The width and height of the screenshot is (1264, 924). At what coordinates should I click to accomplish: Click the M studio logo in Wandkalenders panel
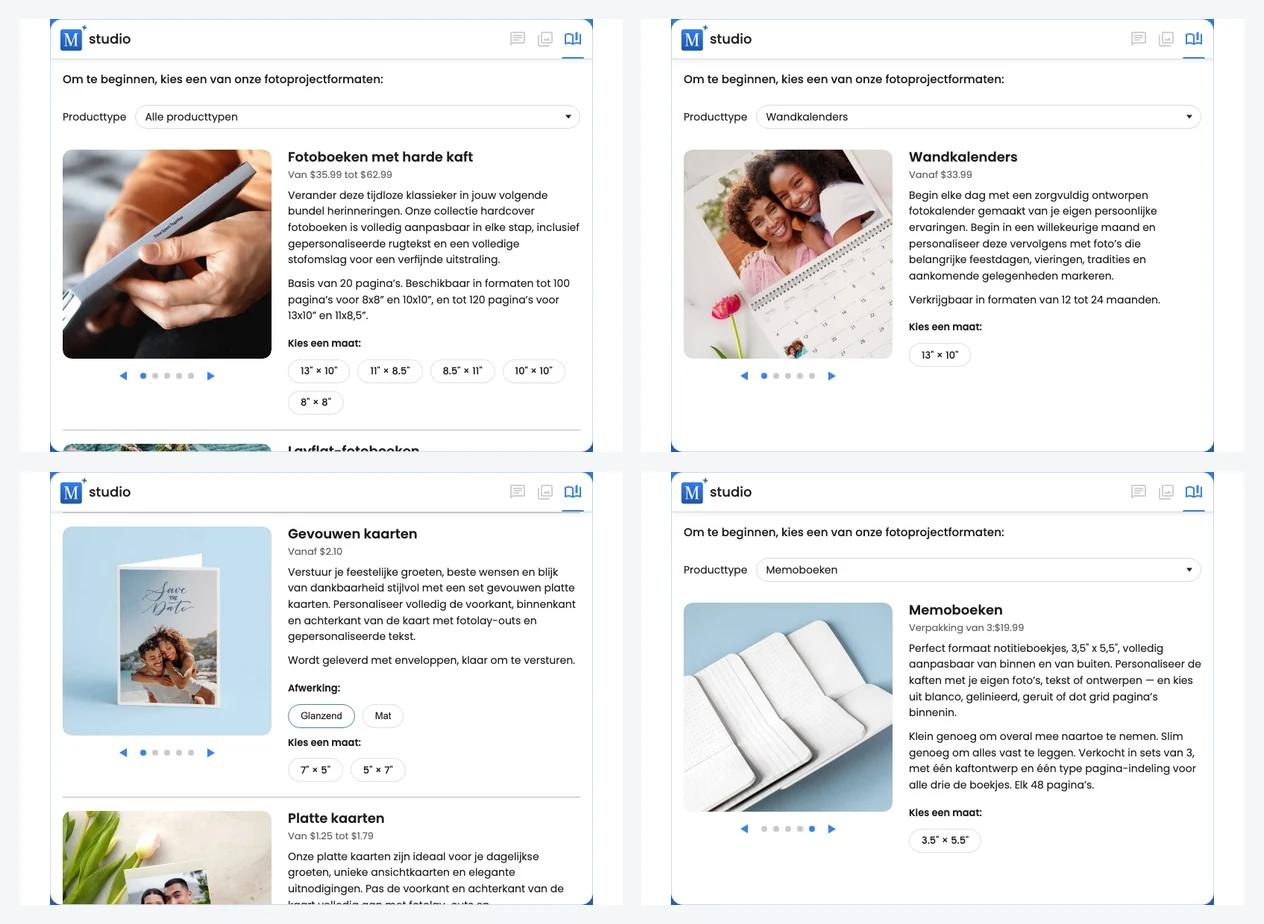(x=718, y=39)
